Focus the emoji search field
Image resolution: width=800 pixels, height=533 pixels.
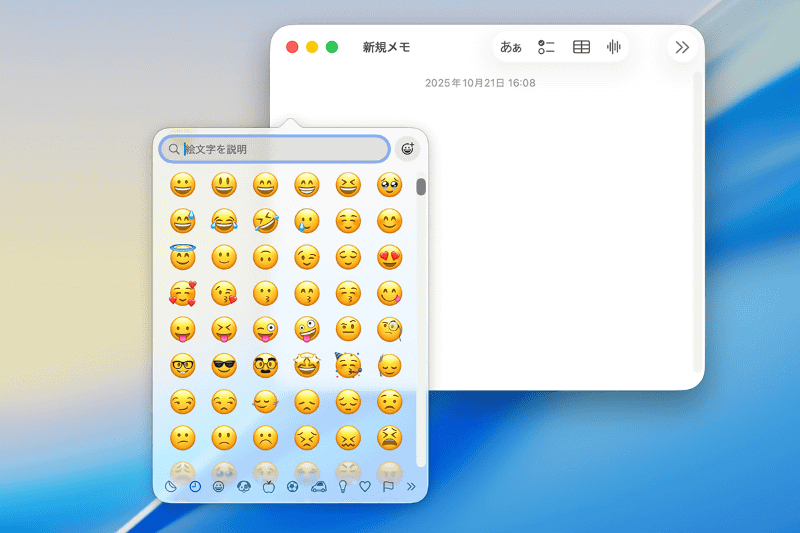(x=274, y=149)
